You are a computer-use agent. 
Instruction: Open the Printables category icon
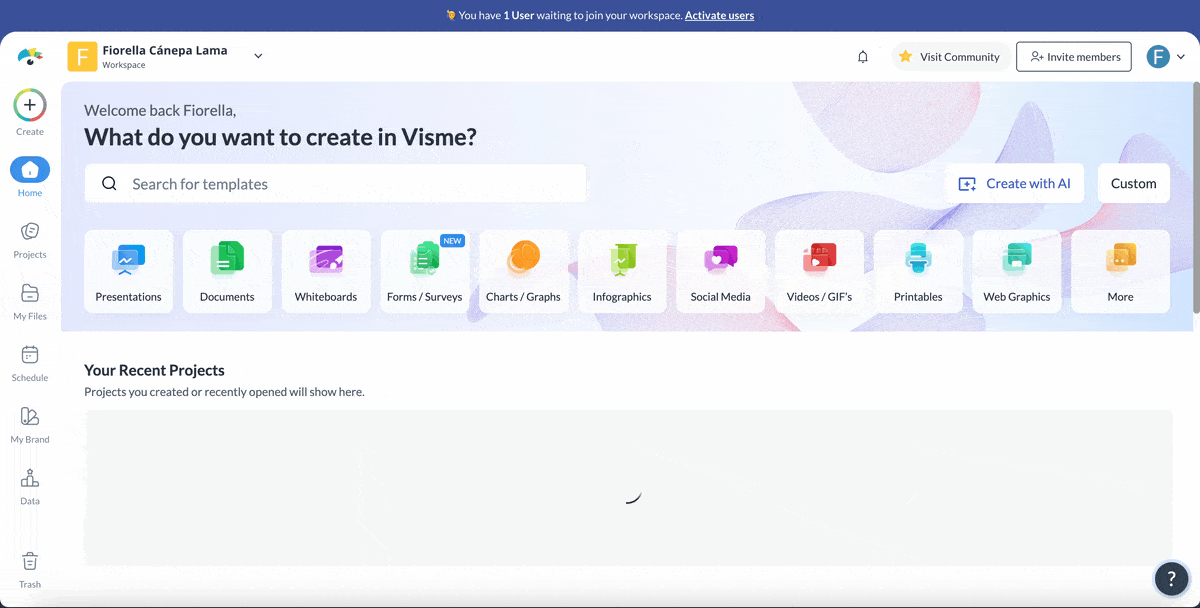[x=918, y=271]
